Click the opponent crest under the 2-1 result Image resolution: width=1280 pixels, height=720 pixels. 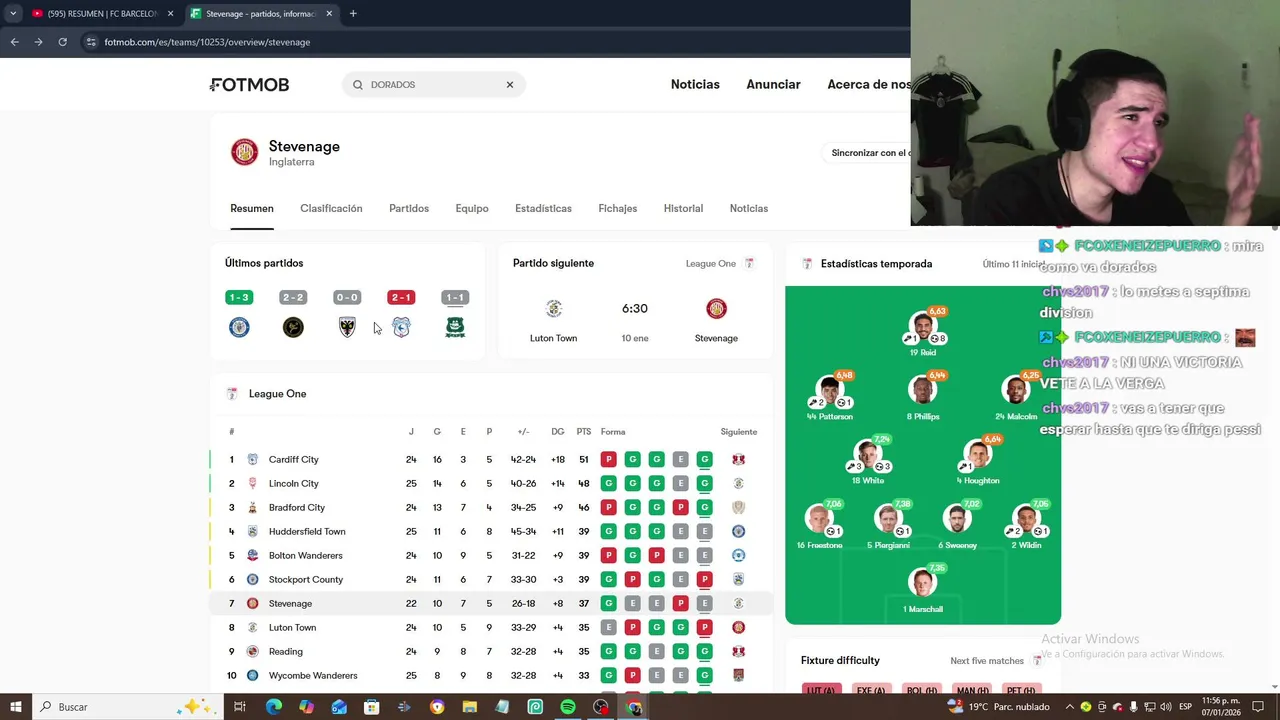pyautogui.click(x=401, y=327)
